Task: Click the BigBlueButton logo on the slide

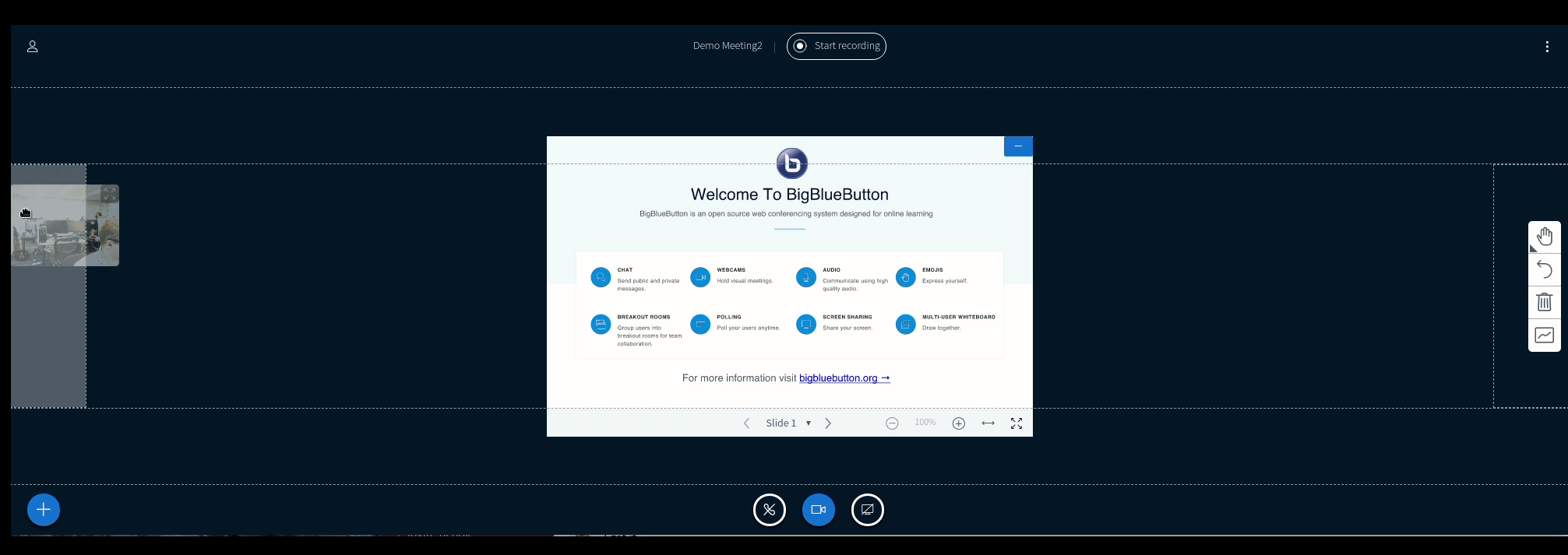Action: pos(792,163)
